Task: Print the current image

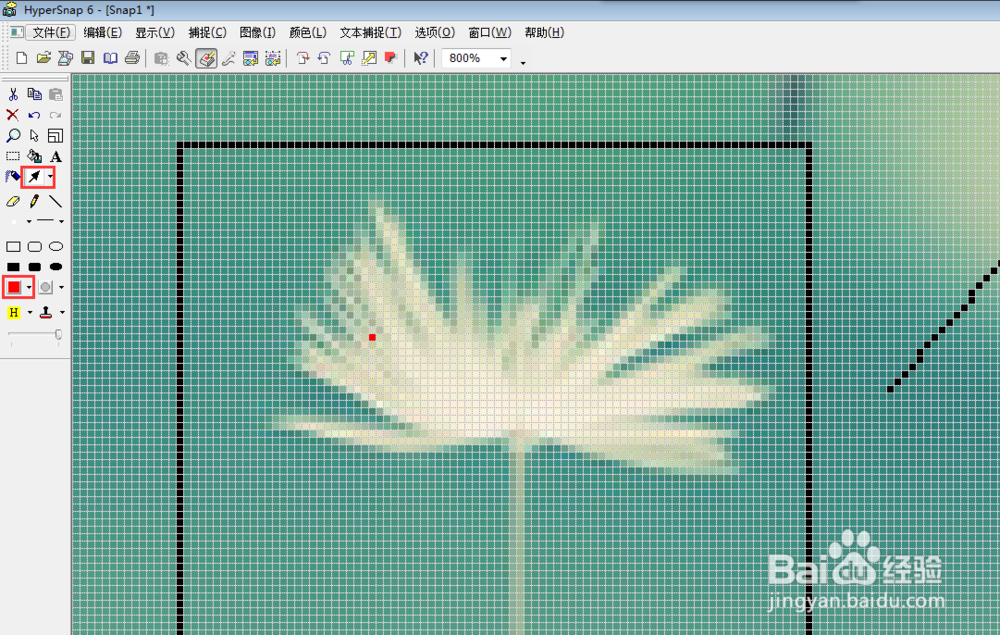Action: click(x=132, y=58)
